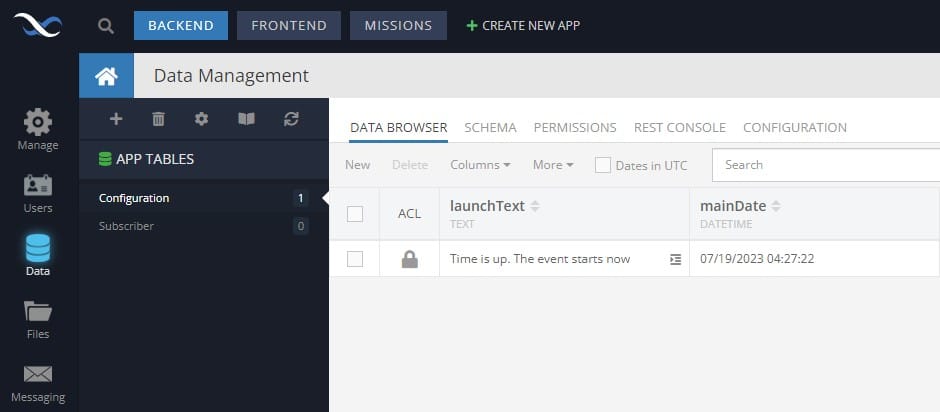Expand the More dropdown menu
Screen dimensions: 940x412
click(553, 164)
